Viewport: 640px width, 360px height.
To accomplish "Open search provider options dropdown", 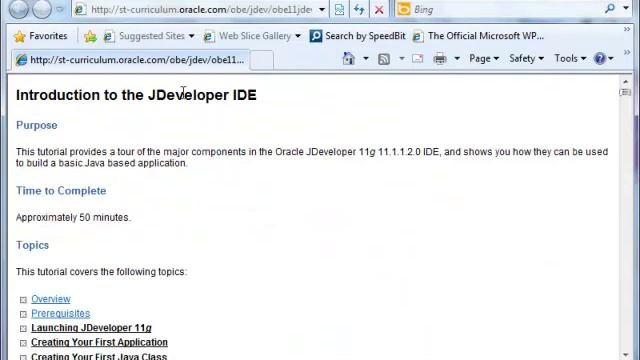I will point(626,8).
